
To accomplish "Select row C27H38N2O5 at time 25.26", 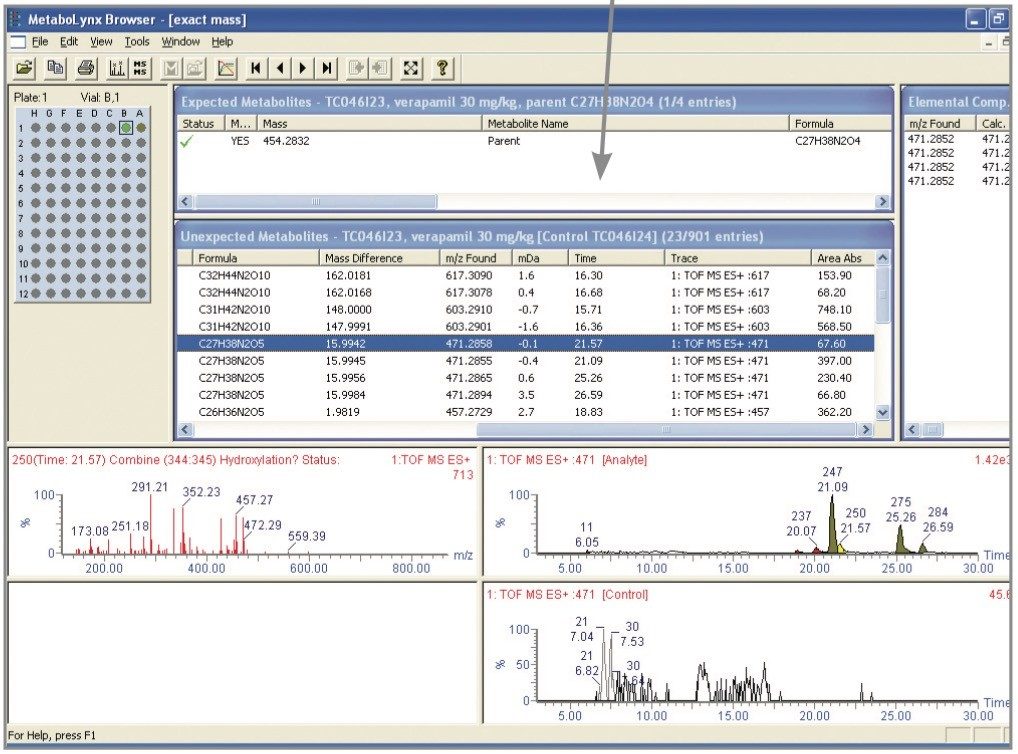I will pos(525,378).
